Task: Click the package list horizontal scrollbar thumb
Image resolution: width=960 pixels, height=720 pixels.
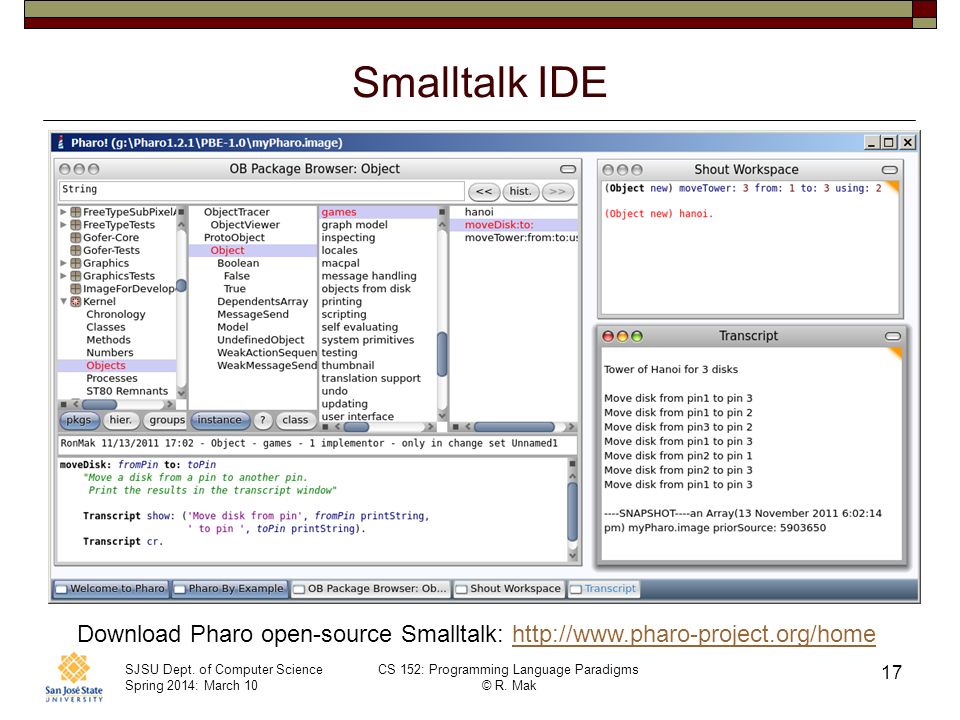Action: coord(100,405)
